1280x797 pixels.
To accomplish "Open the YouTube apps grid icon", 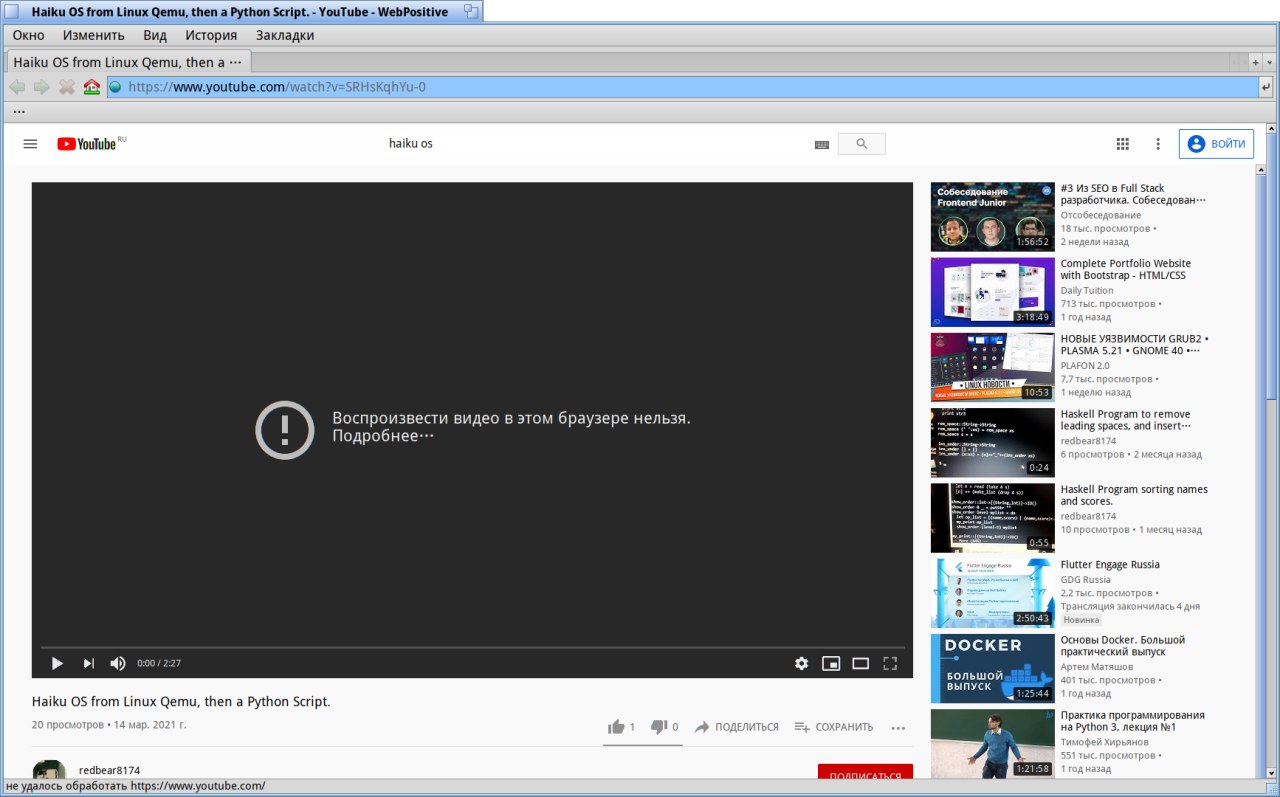I will coord(1122,144).
